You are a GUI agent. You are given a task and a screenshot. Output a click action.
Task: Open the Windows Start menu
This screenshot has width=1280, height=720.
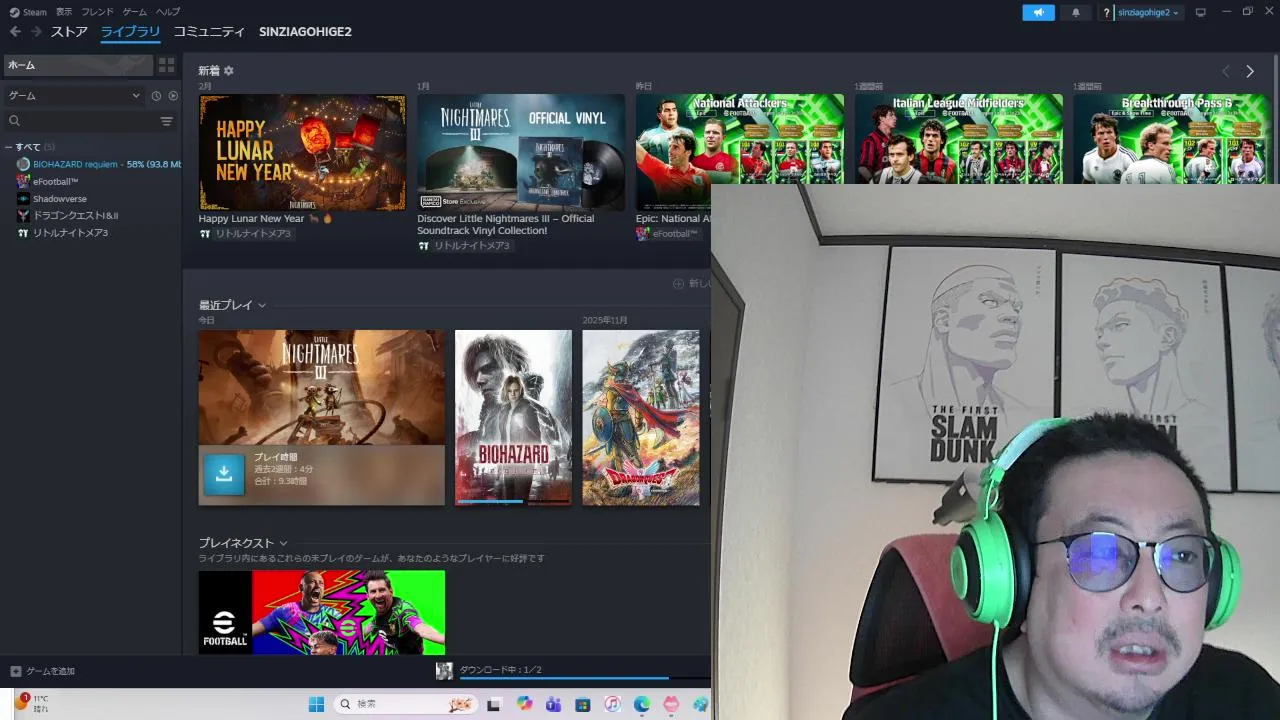pyautogui.click(x=316, y=704)
